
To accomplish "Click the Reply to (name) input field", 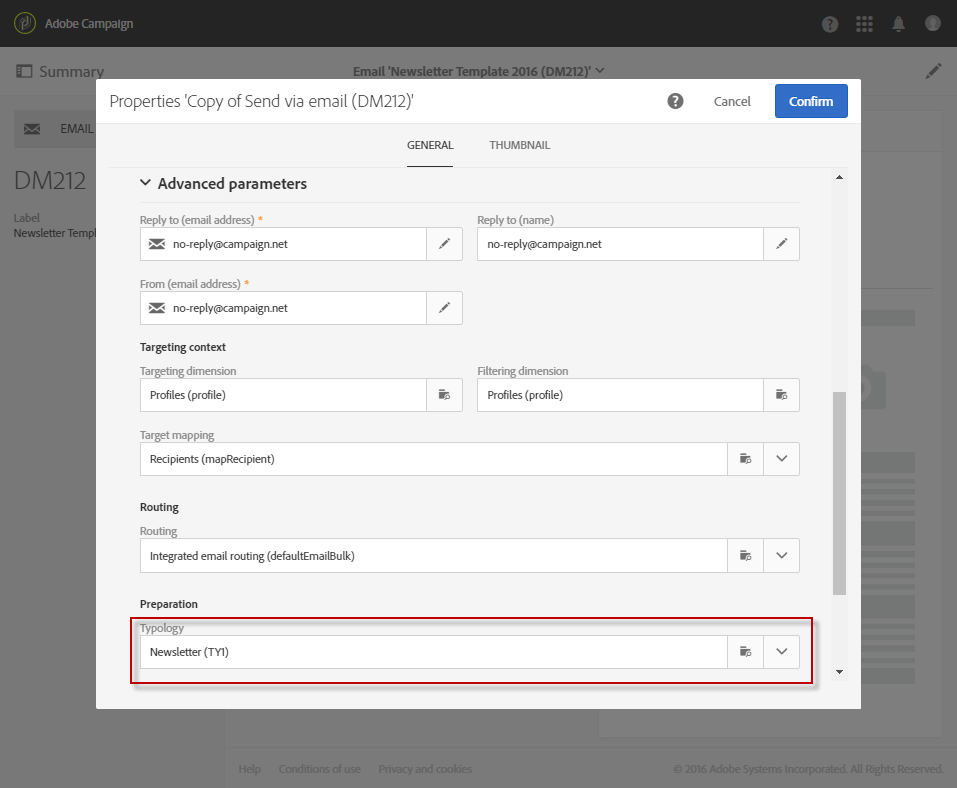I will click(620, 244).
